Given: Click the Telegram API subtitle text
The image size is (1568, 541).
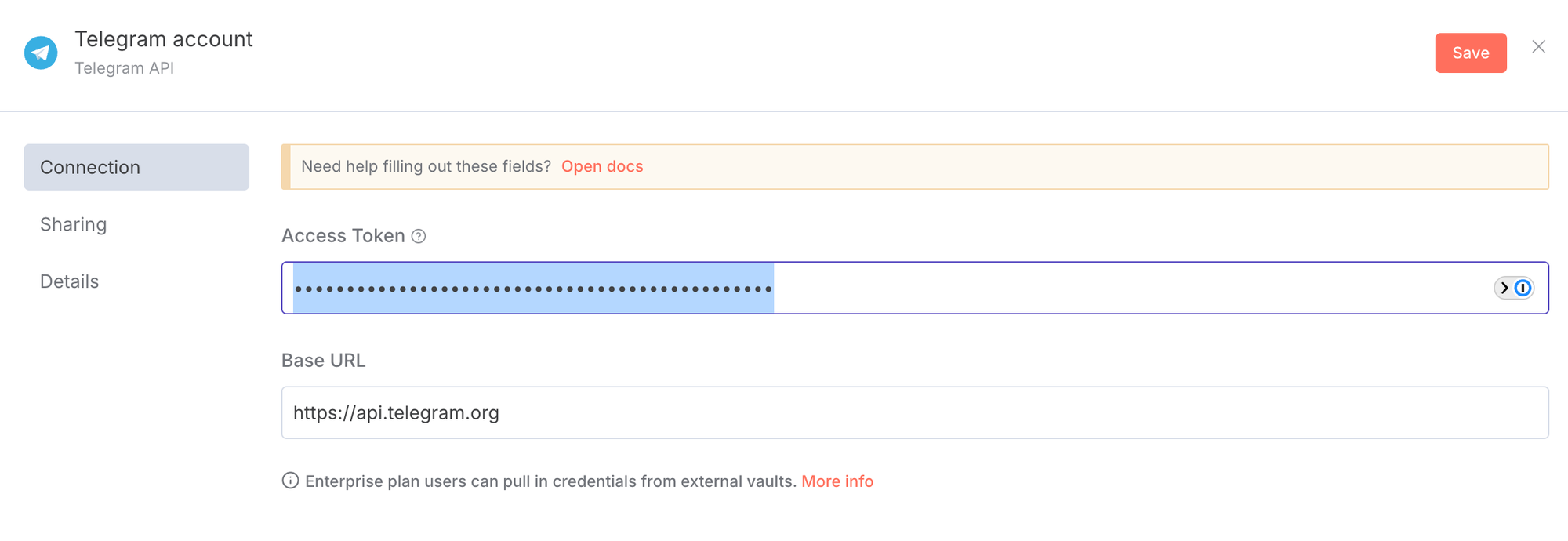Looking at the screenshot, I should (124, 68).
